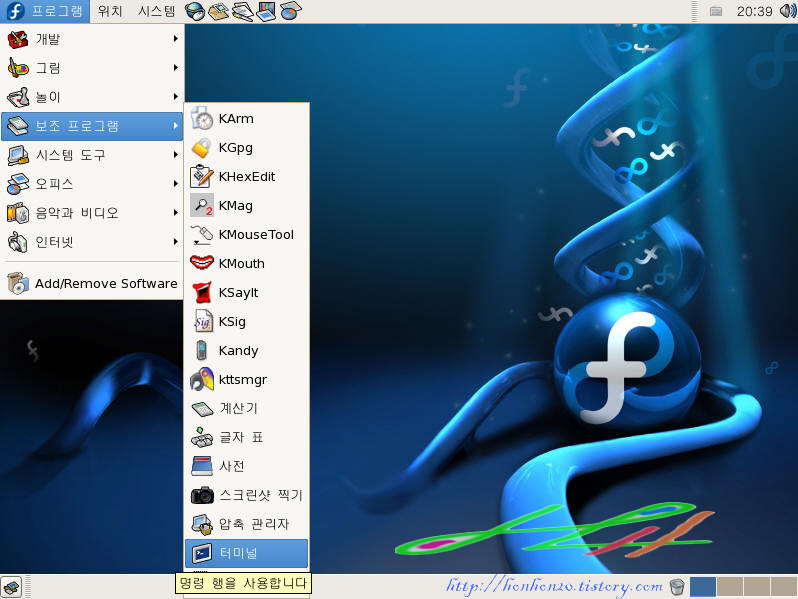Click the 그림 paint palette icon

(x=18, y=68)
